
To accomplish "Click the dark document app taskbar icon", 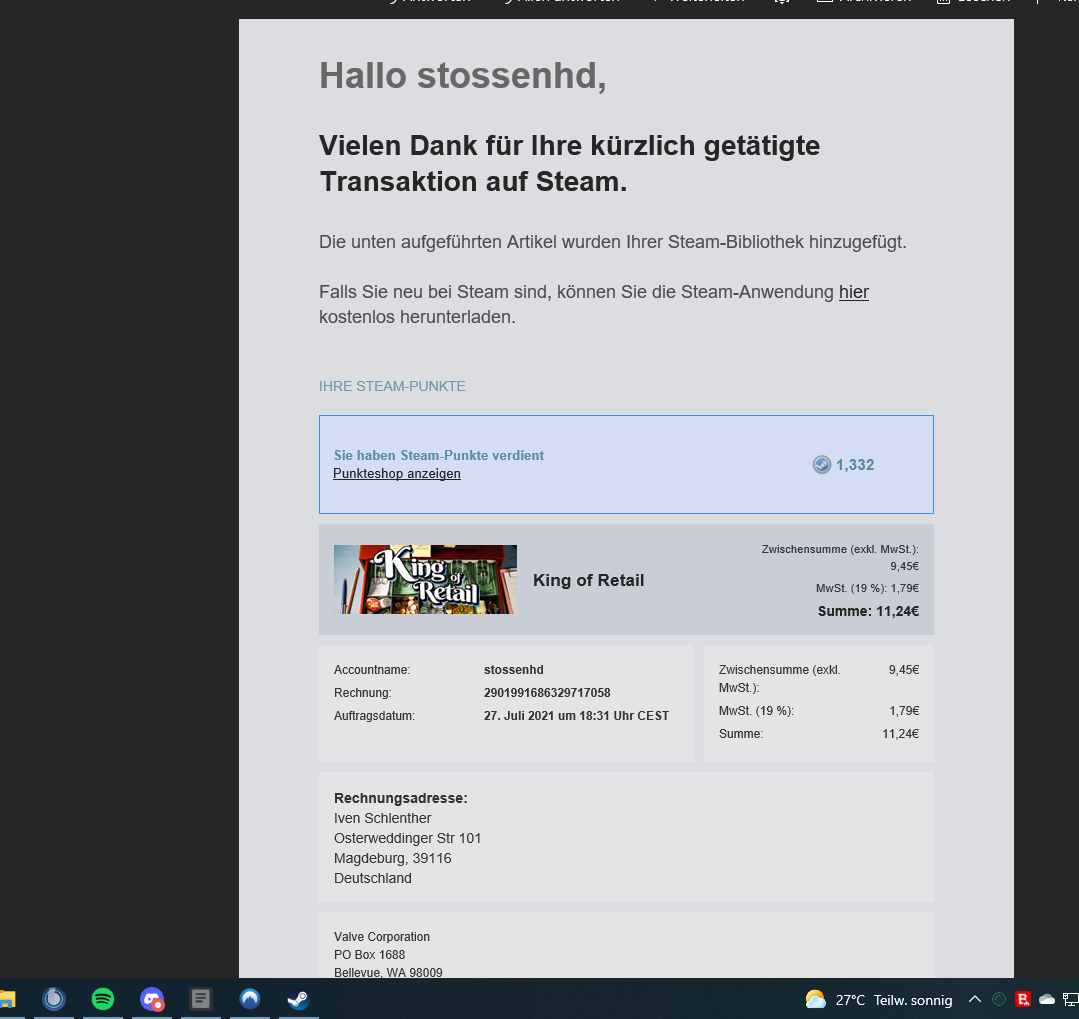I will tap(201, 999).
